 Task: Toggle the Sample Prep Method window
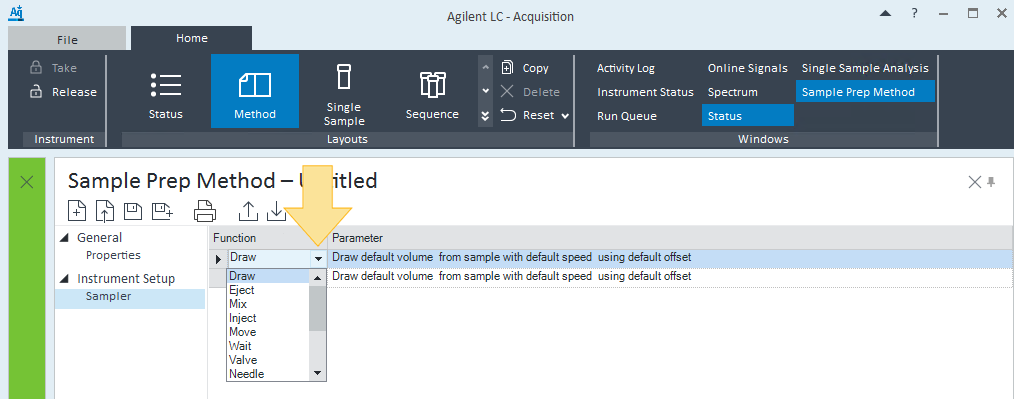click(x=865, y=92)
